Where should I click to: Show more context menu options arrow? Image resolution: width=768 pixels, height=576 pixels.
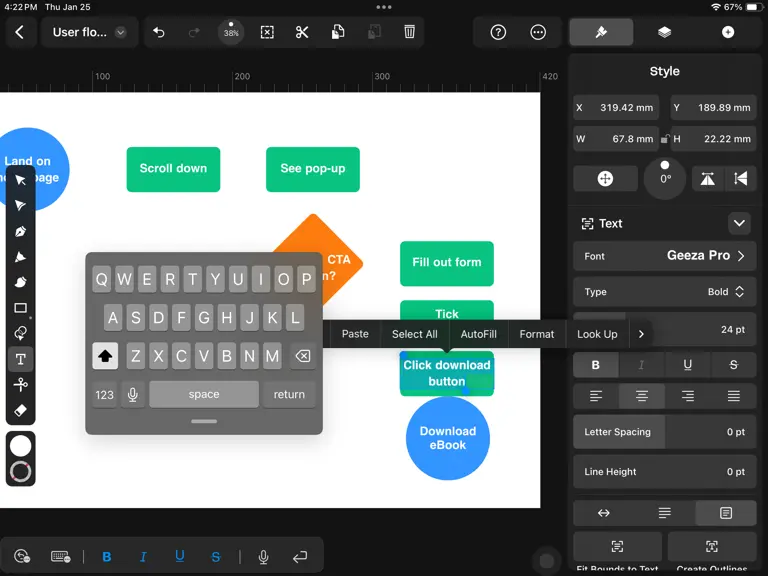(641, 334)
